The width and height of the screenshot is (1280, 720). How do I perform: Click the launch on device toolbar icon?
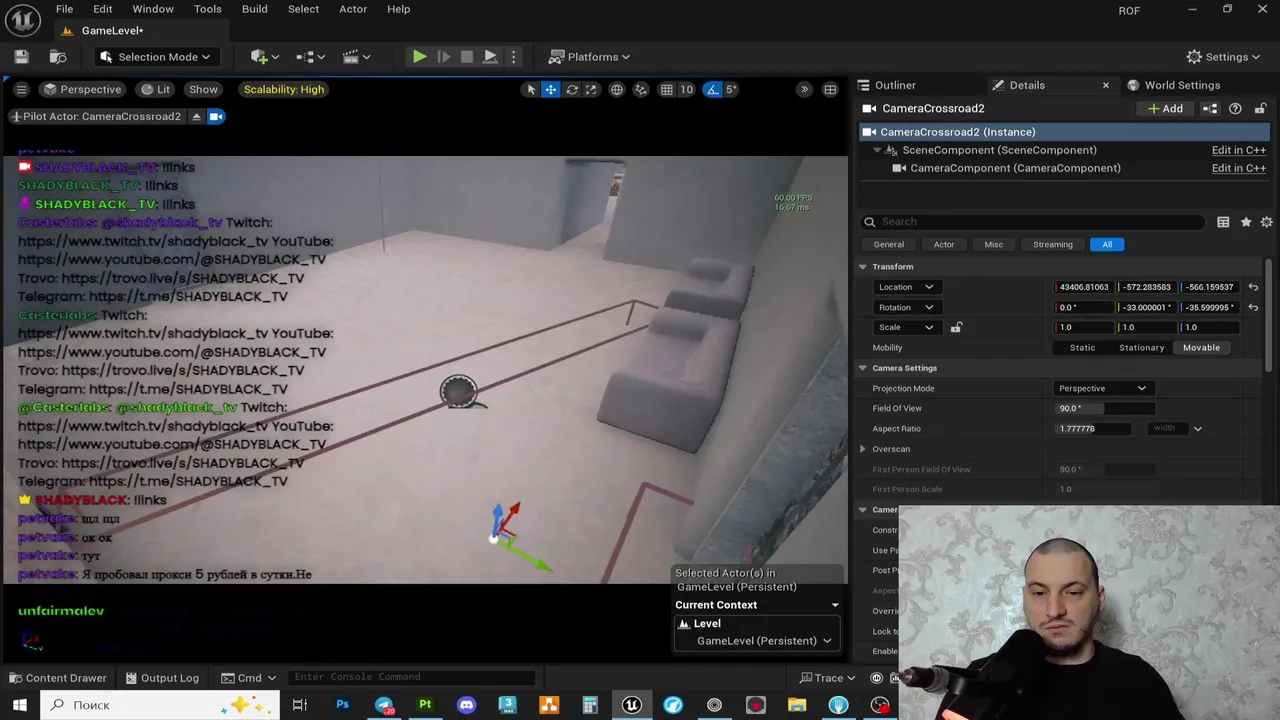490,57
